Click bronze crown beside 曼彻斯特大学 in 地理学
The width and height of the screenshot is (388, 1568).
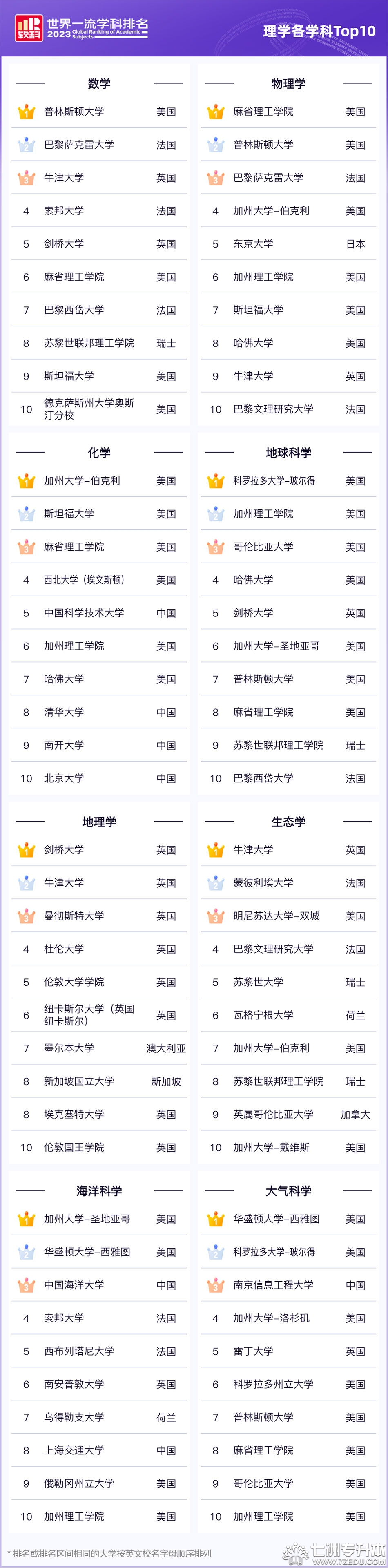tap(26, 916)
